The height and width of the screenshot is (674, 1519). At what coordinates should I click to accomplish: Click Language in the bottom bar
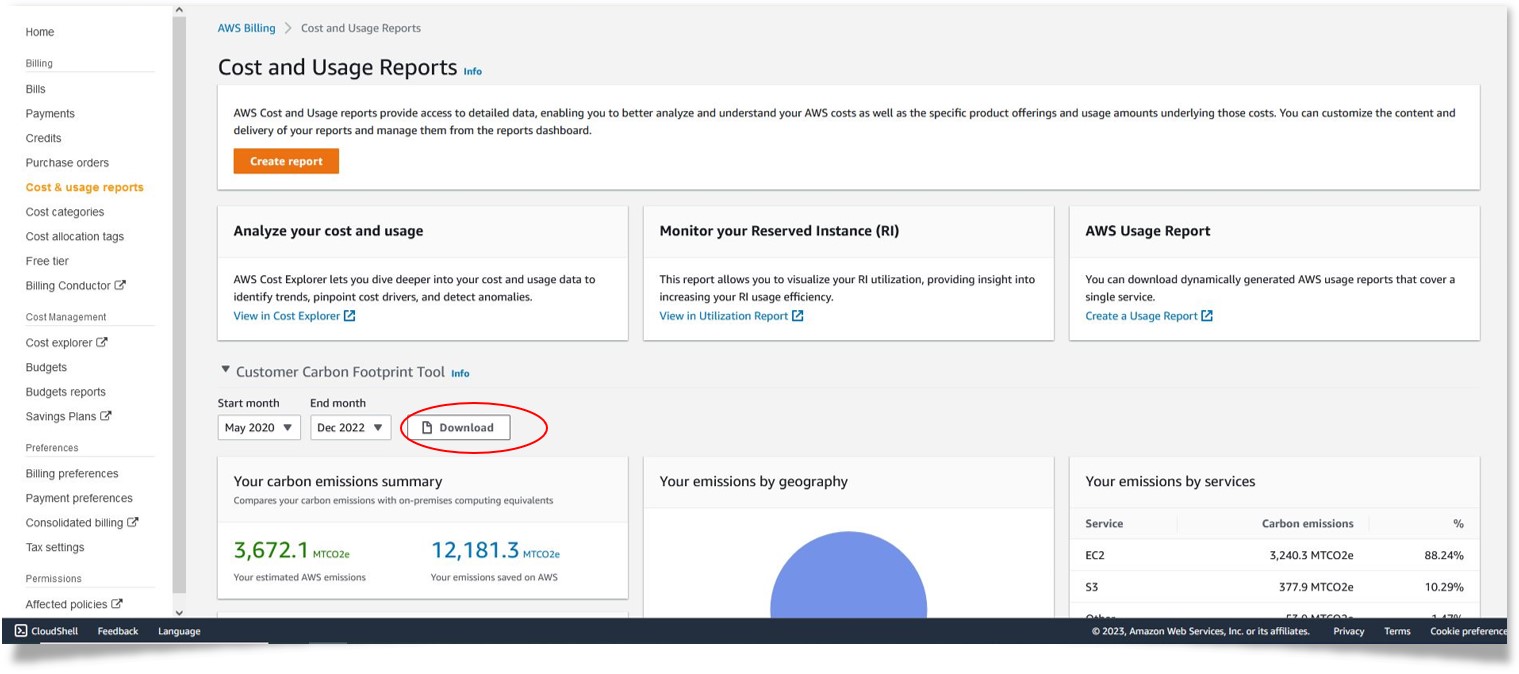coord(179,631)
